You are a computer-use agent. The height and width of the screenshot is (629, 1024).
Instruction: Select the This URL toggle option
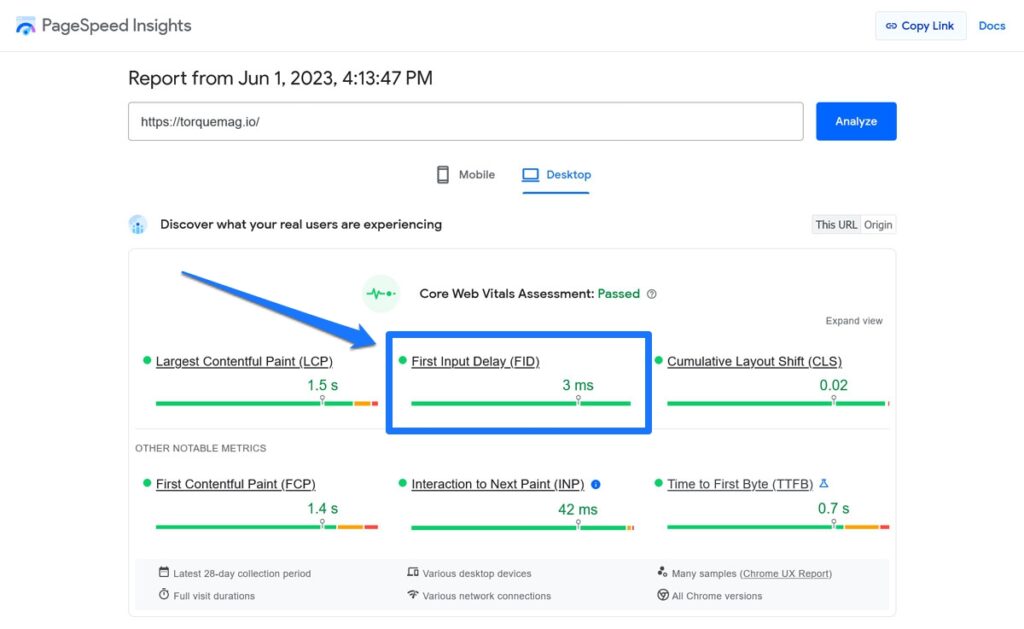836,224
